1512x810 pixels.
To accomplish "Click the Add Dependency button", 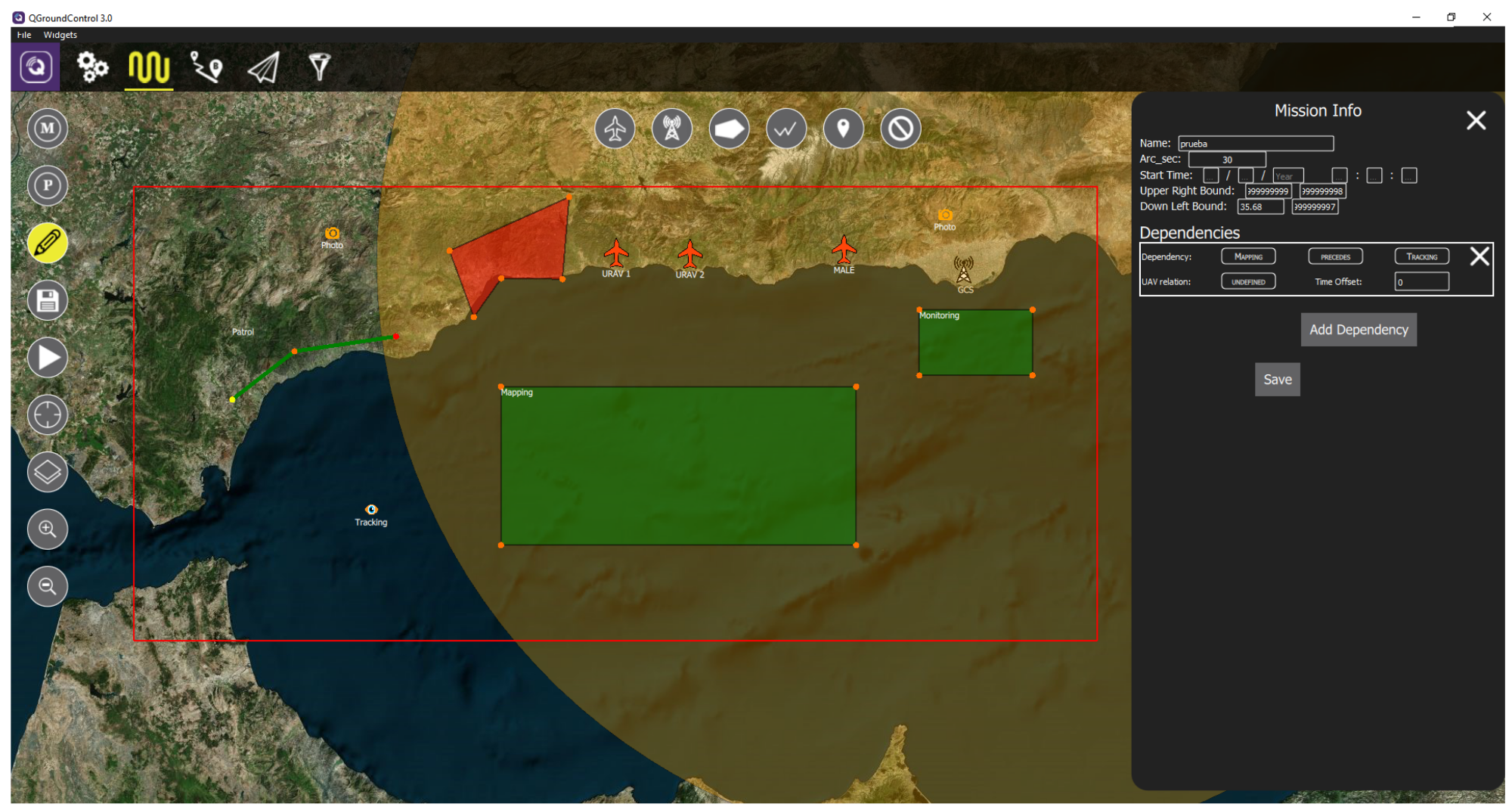I will click(x=1359, y=330).
